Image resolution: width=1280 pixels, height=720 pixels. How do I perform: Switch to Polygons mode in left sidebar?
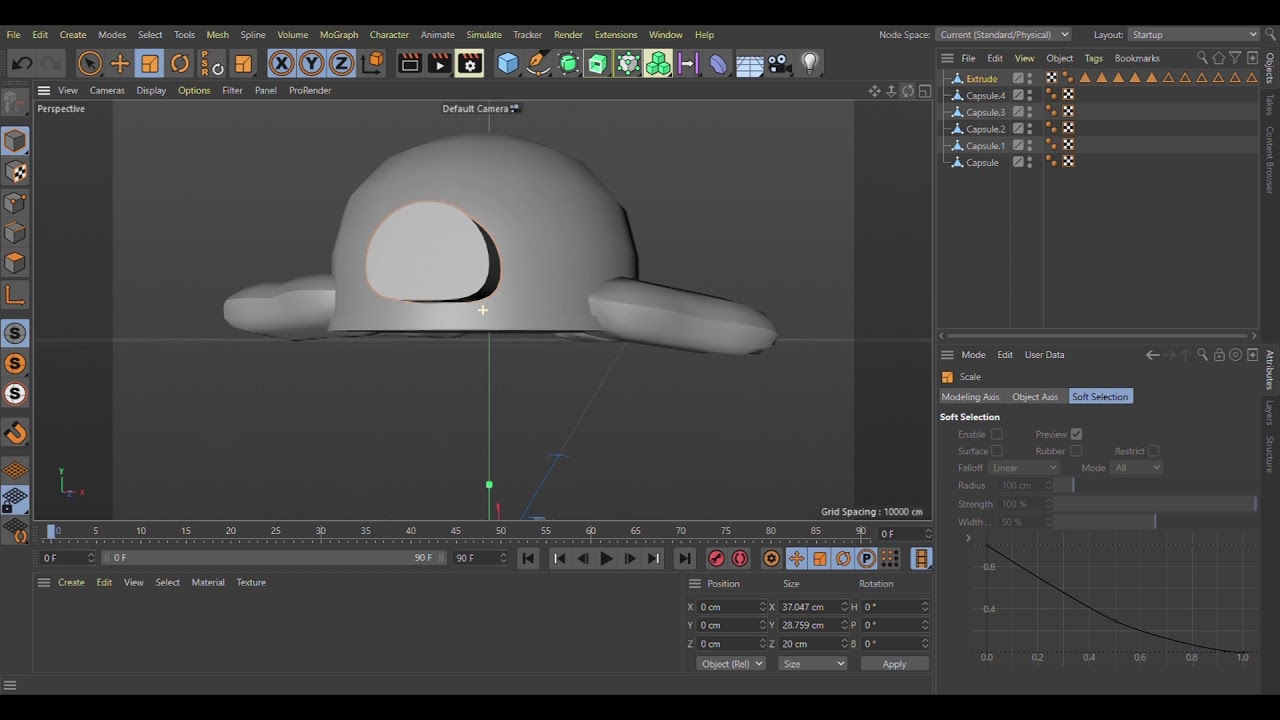[x=15, y=263]
